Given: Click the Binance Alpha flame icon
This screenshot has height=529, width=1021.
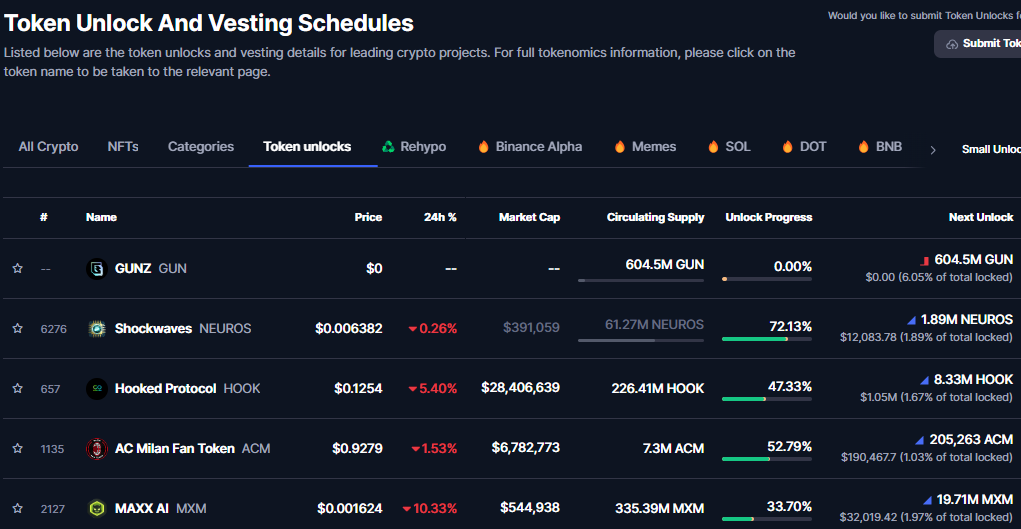Looking at the screenshot, I should pyautogui.click(x=483, y=147).
